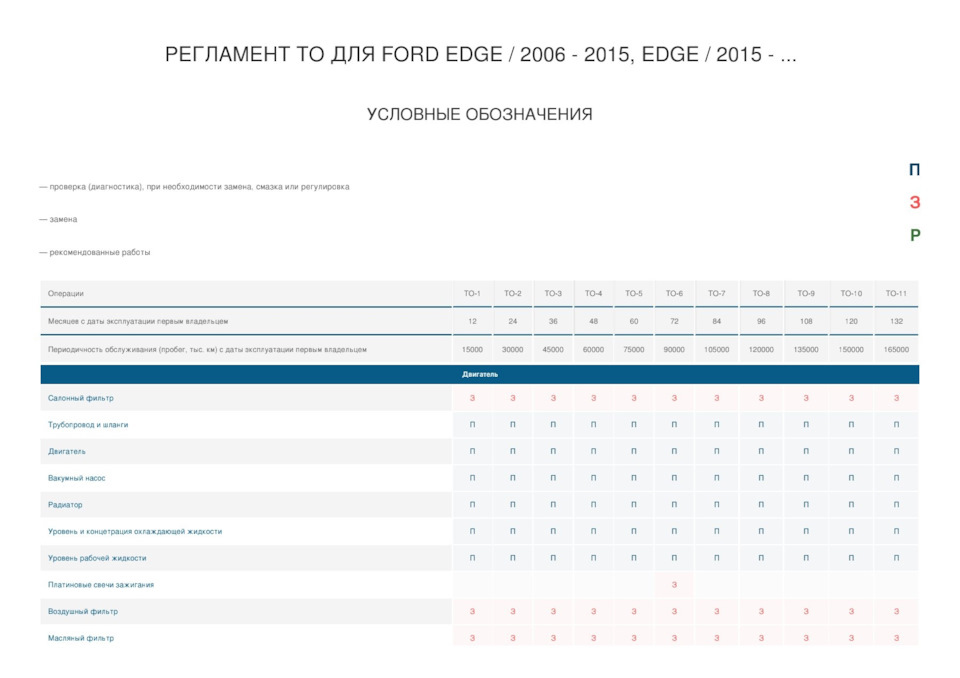Image resolution: width=960 pixels, height=678 pixels.
Task: Select the ТО-10 column header
Action: [851, 293]
